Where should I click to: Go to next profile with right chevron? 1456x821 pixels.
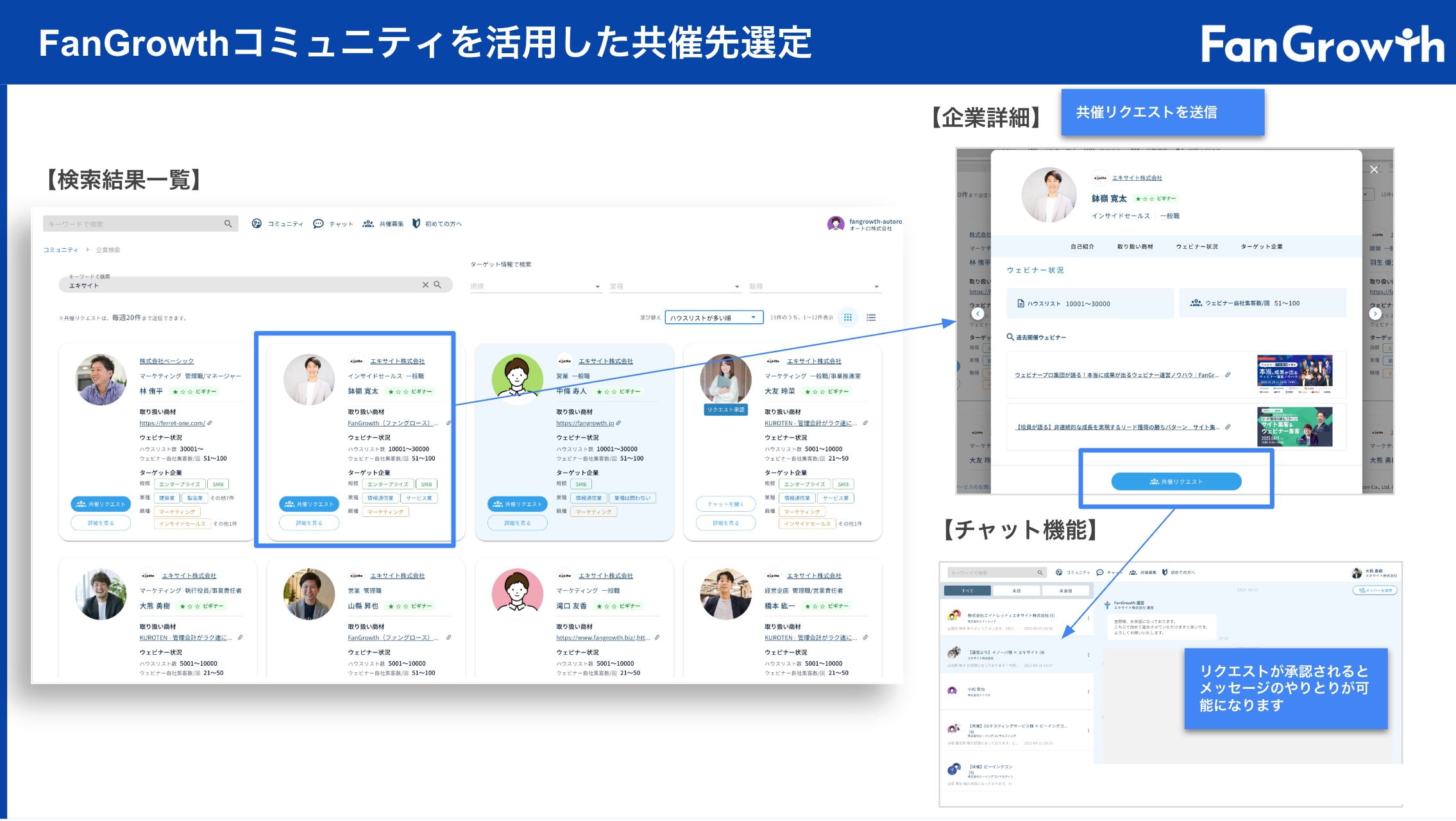[x=1375, y=314]
